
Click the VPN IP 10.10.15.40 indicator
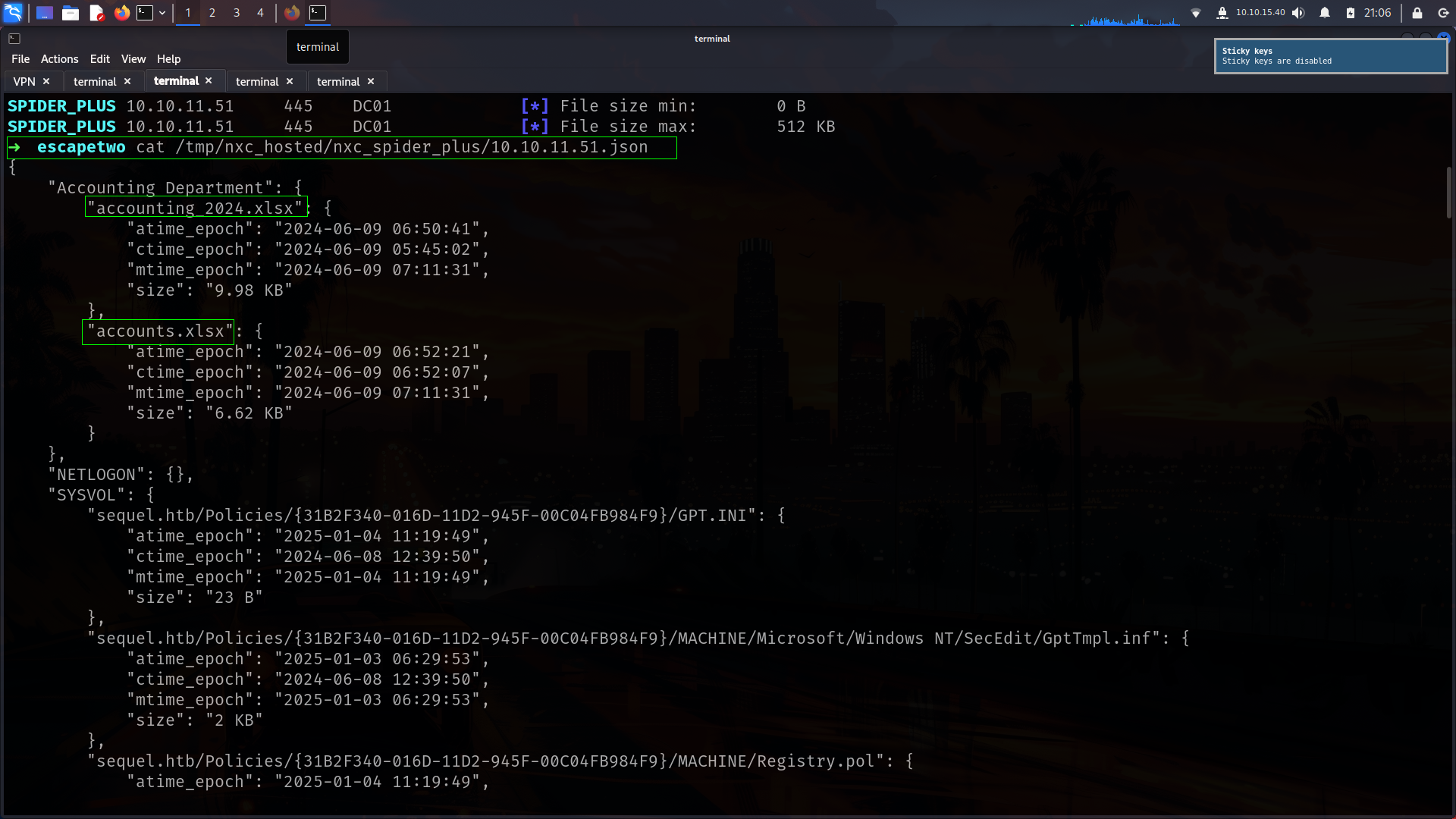click(x=1260, y=12)
